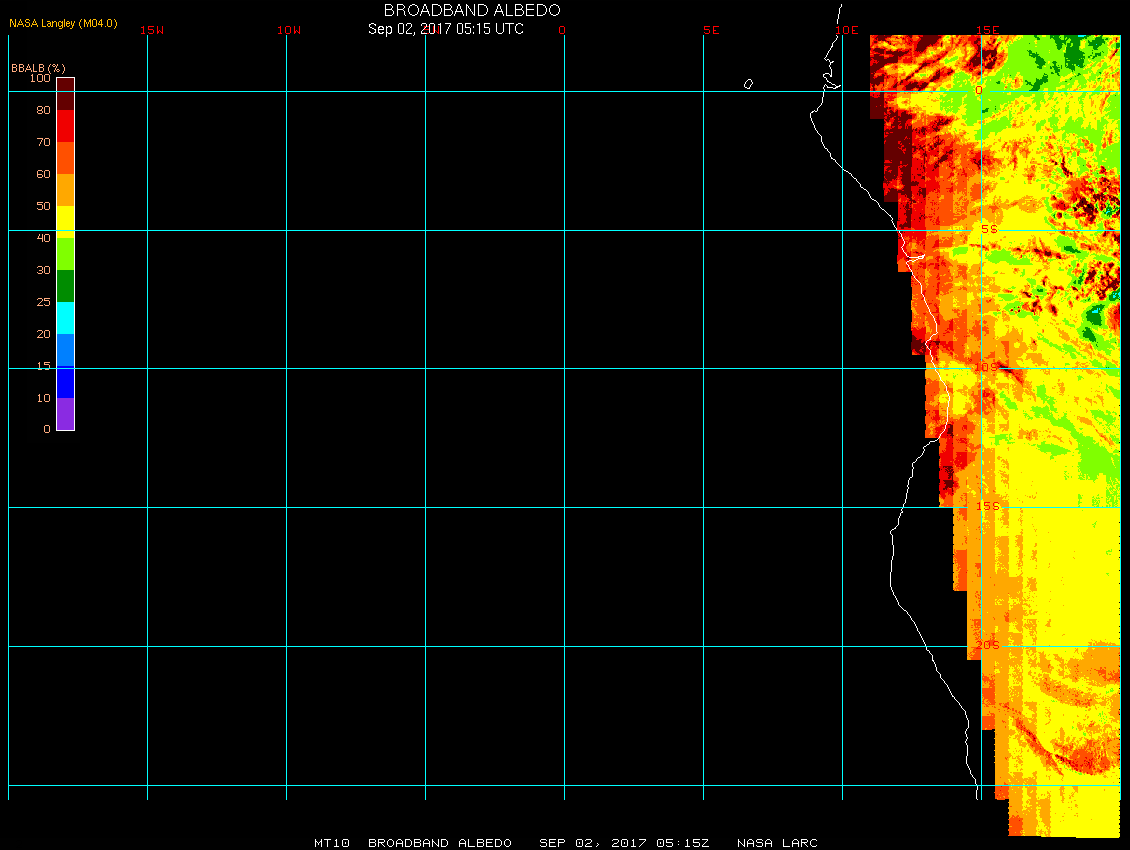
Task: Click the 15W longitude label
Action: [x=152, y=30]
